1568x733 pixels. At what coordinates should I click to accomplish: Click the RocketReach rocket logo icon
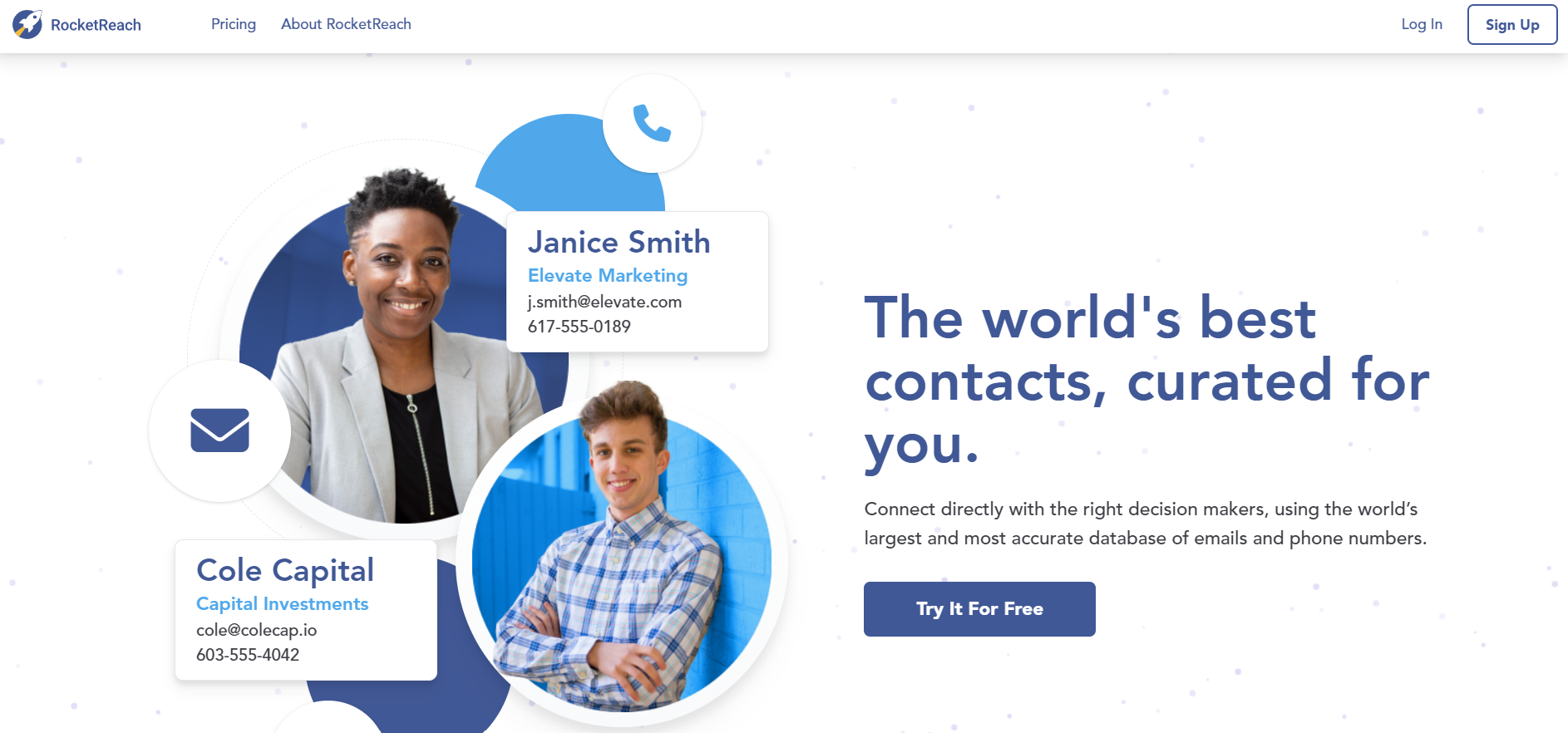click(x=27, y=24)
